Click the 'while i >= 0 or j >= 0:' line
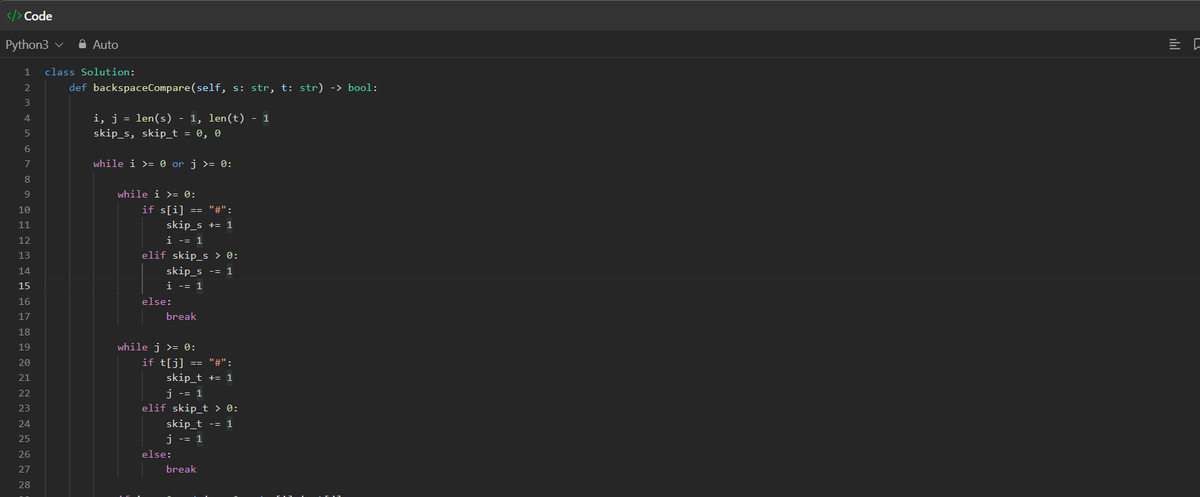 (x=163, y=164)
